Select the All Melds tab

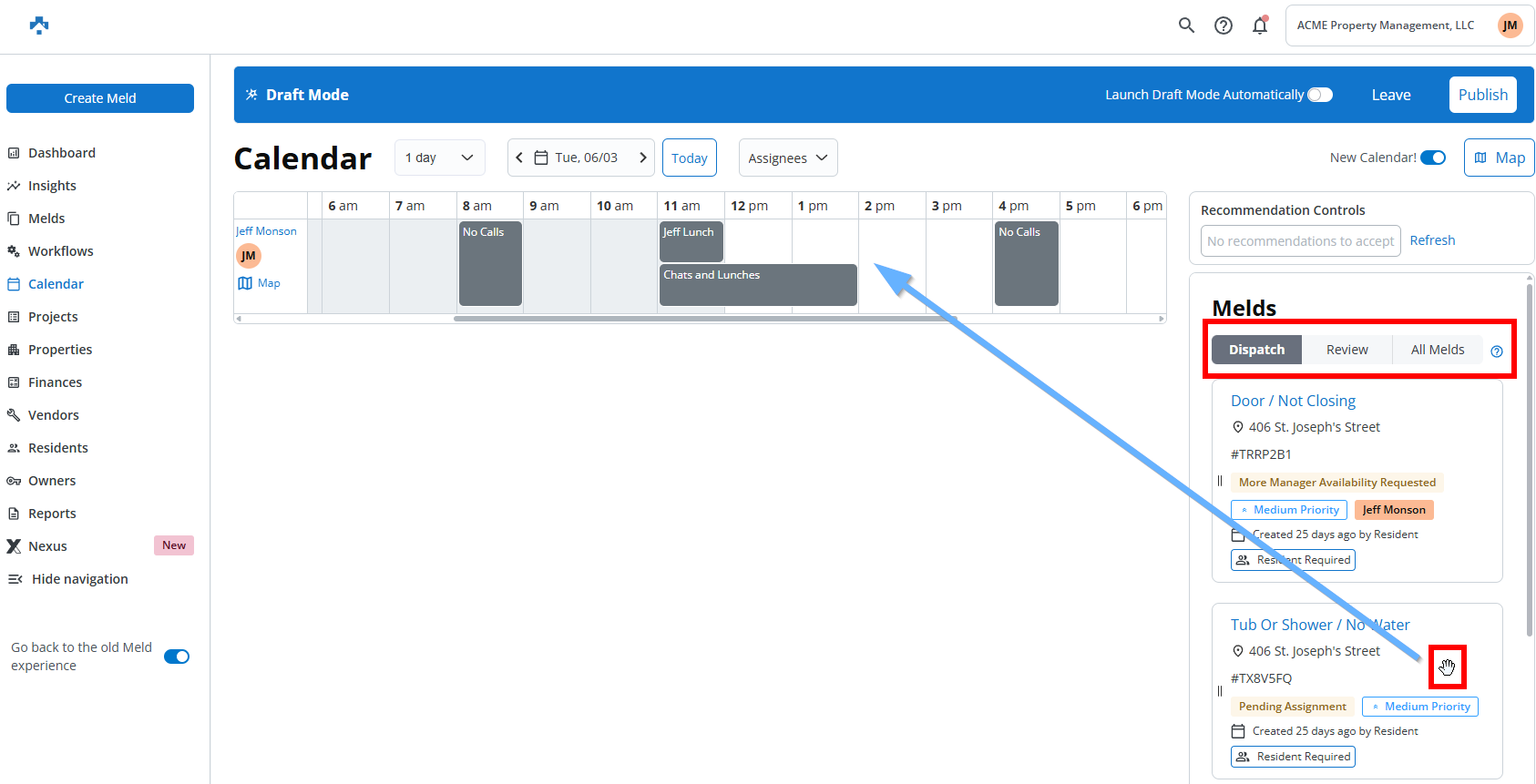tap(1437, 350)
